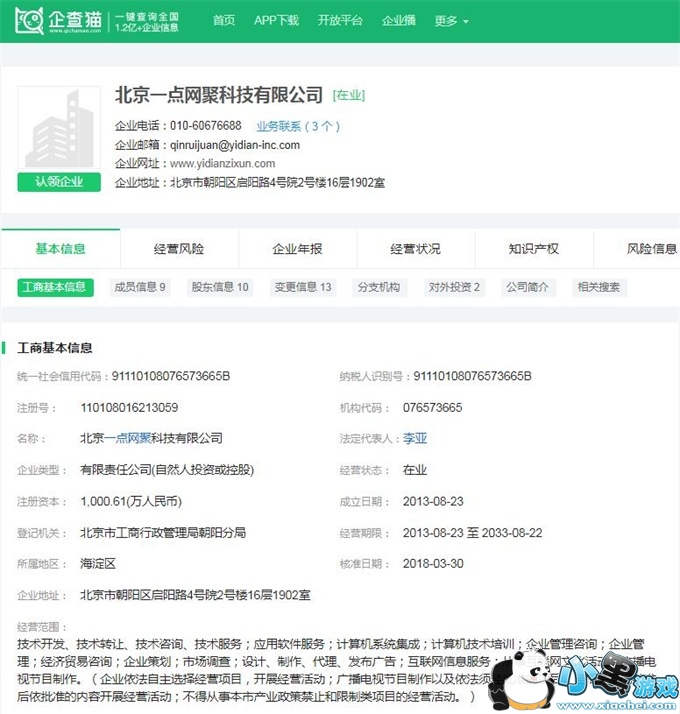Click phone number 010-60676688
Viewport: 680px width, 714px height.
coord(206,126)
